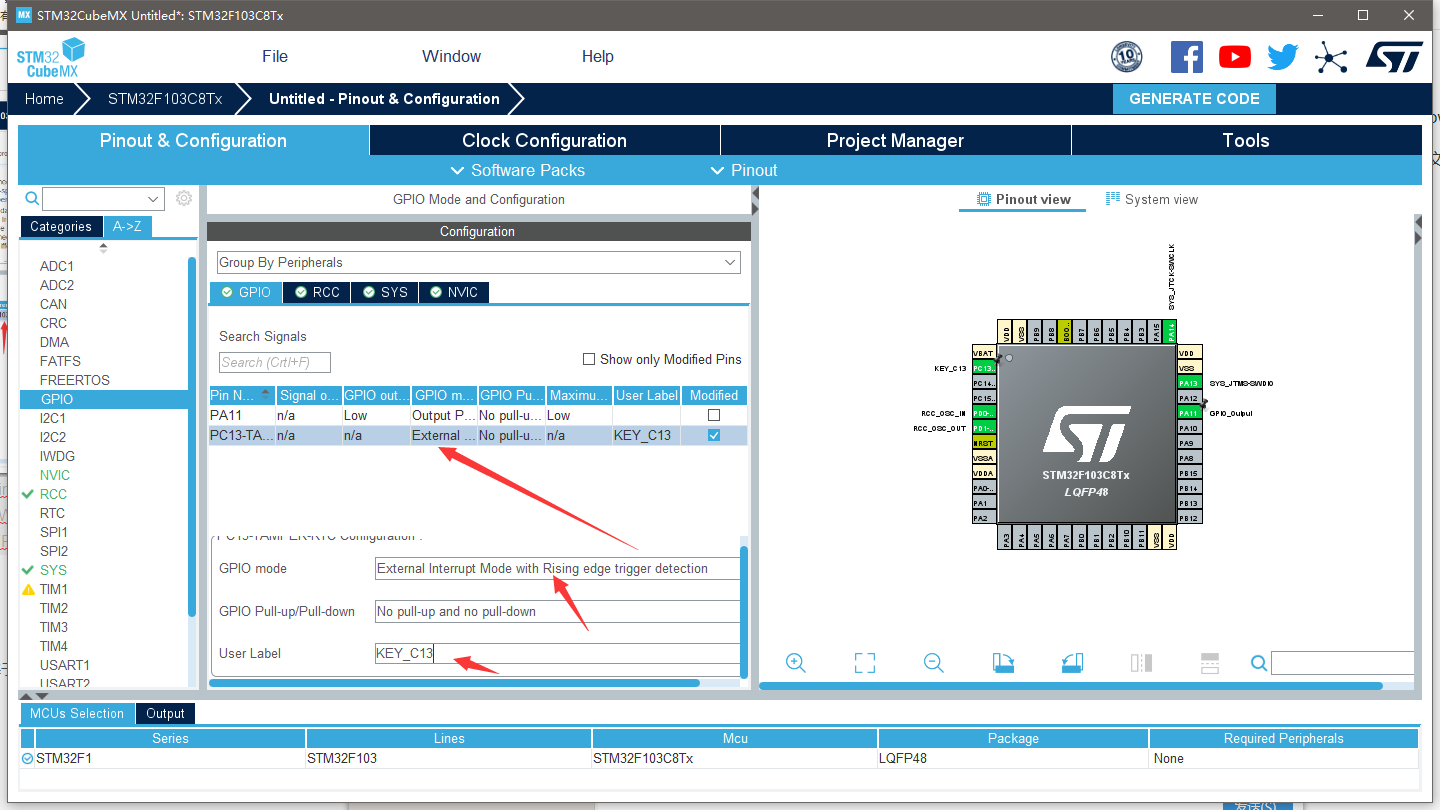The image size is (1440, 810).
Task: Zoom in on the pinout chip
Action: point(796,663)
